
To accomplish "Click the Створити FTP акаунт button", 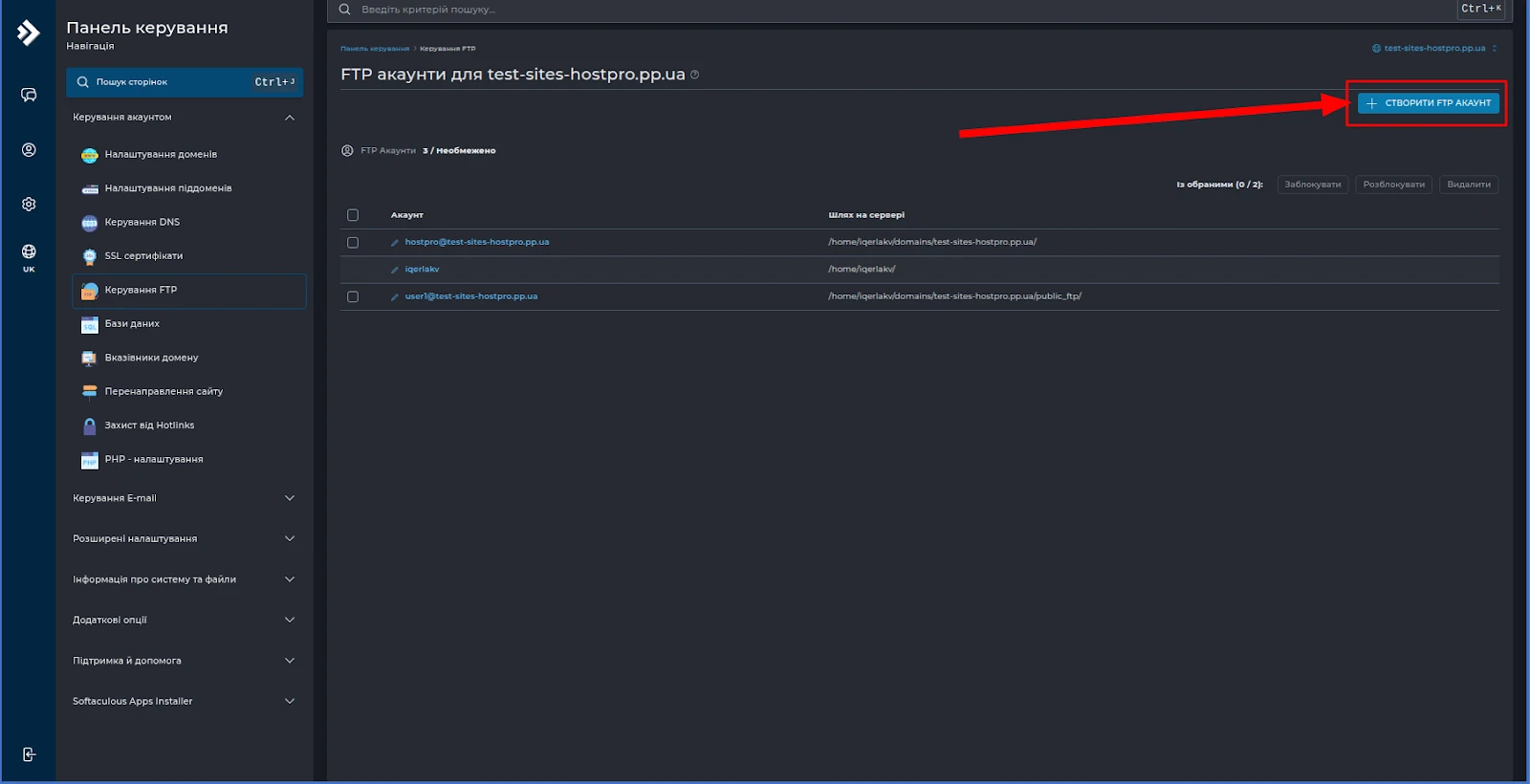I will click(x=1428, y=103).
